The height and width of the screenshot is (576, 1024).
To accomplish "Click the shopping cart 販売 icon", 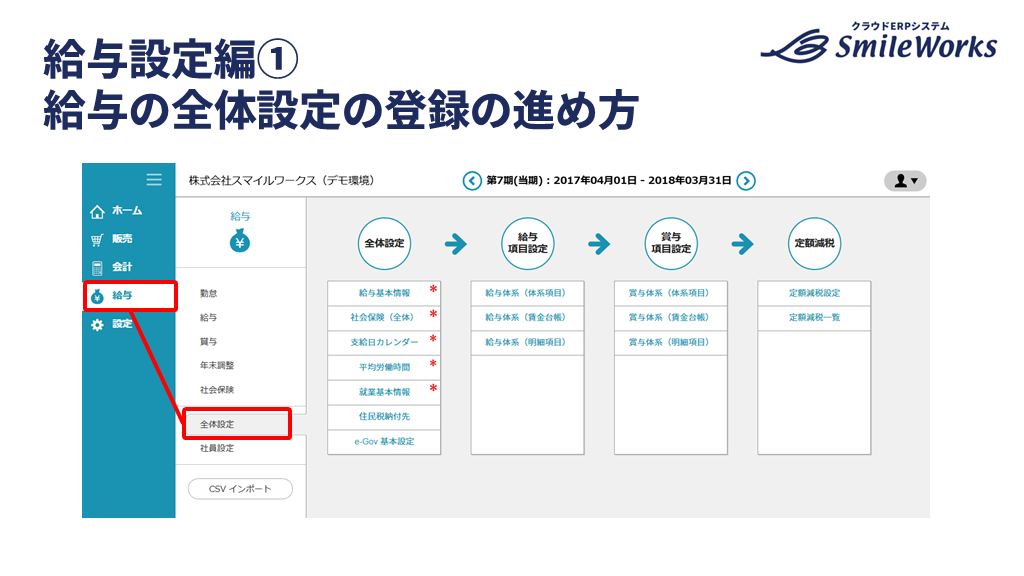I will [97, 240].
